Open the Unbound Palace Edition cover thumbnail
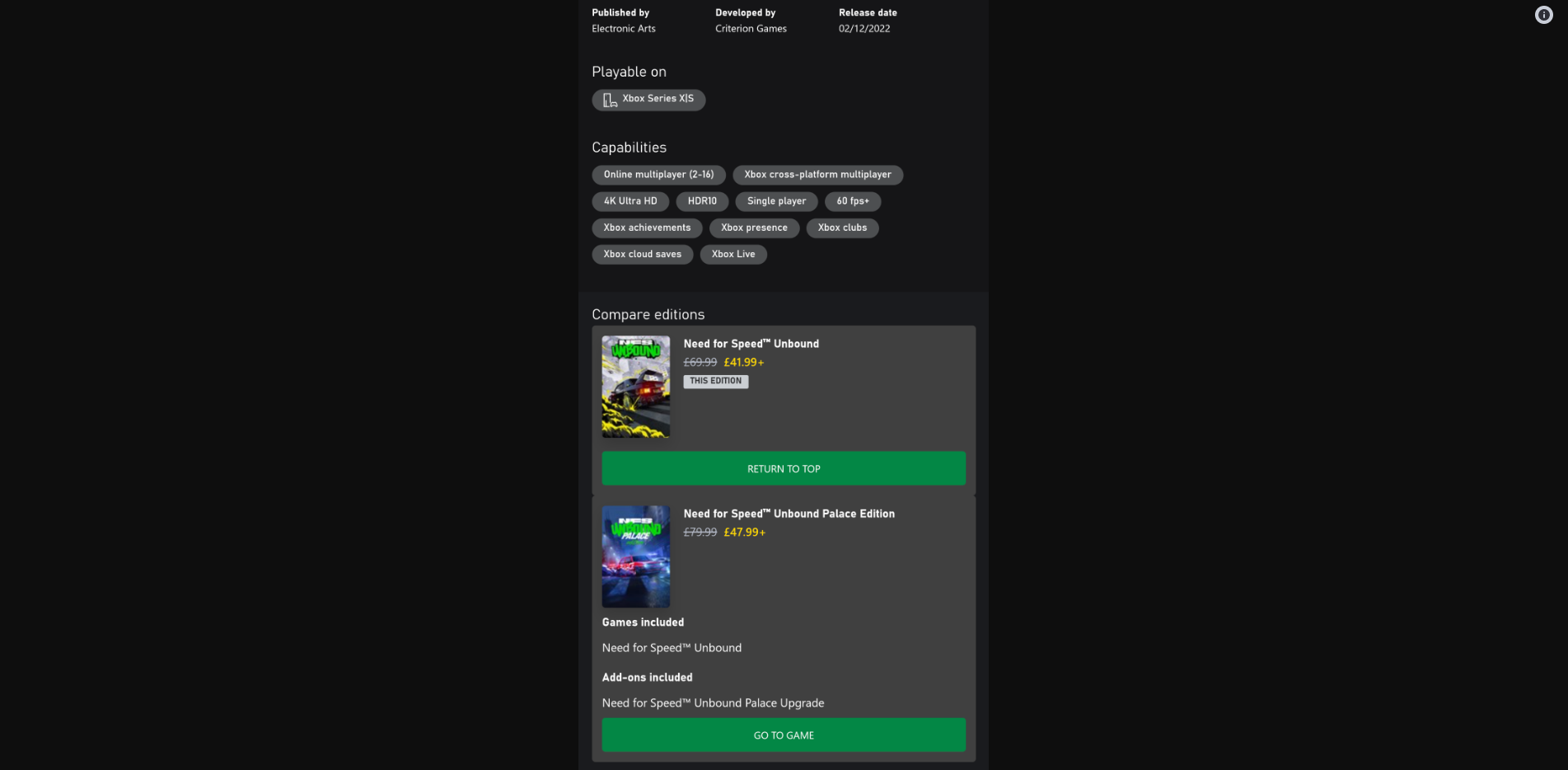Viewport: 1568px width, 770px height. click(x=635, y=556)
